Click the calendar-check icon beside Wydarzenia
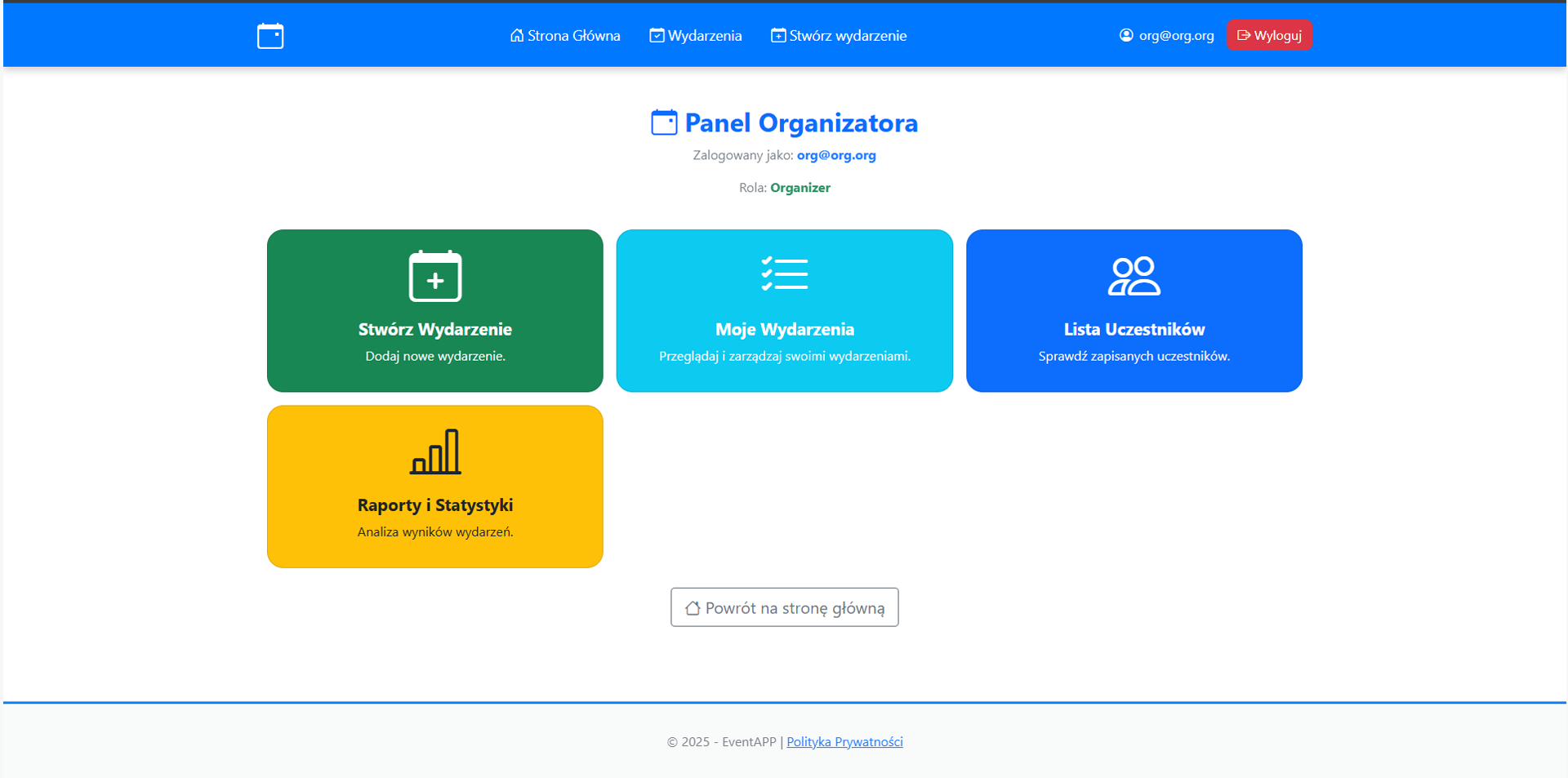The width and height of the screenshot is (1568, 778). pos(657,35)
